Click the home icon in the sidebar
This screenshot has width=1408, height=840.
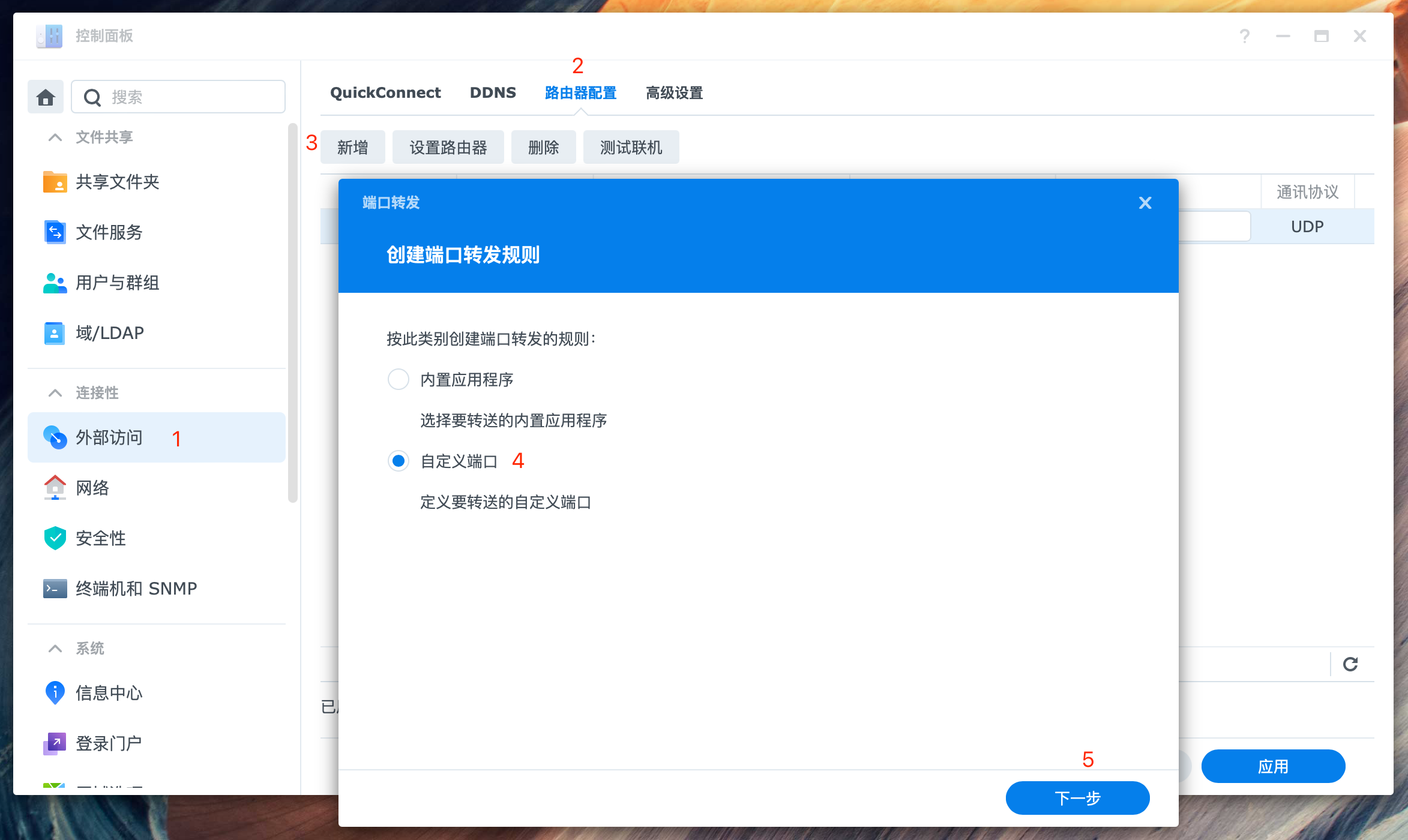pos(46,97)
